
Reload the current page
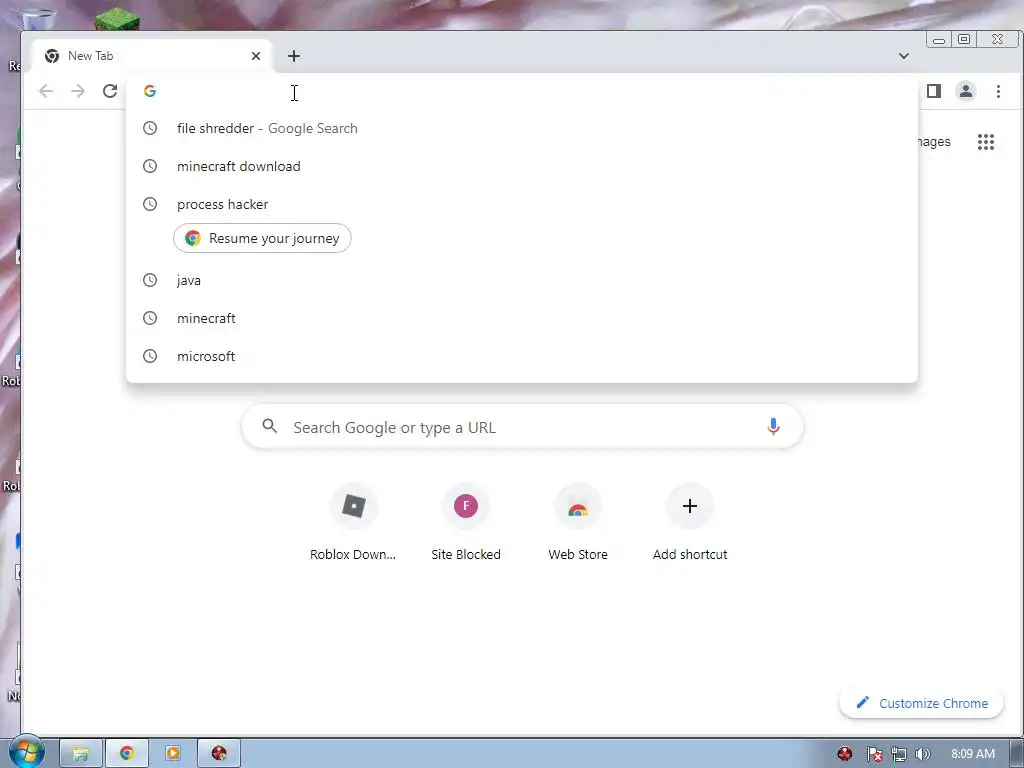pos(110,91)
